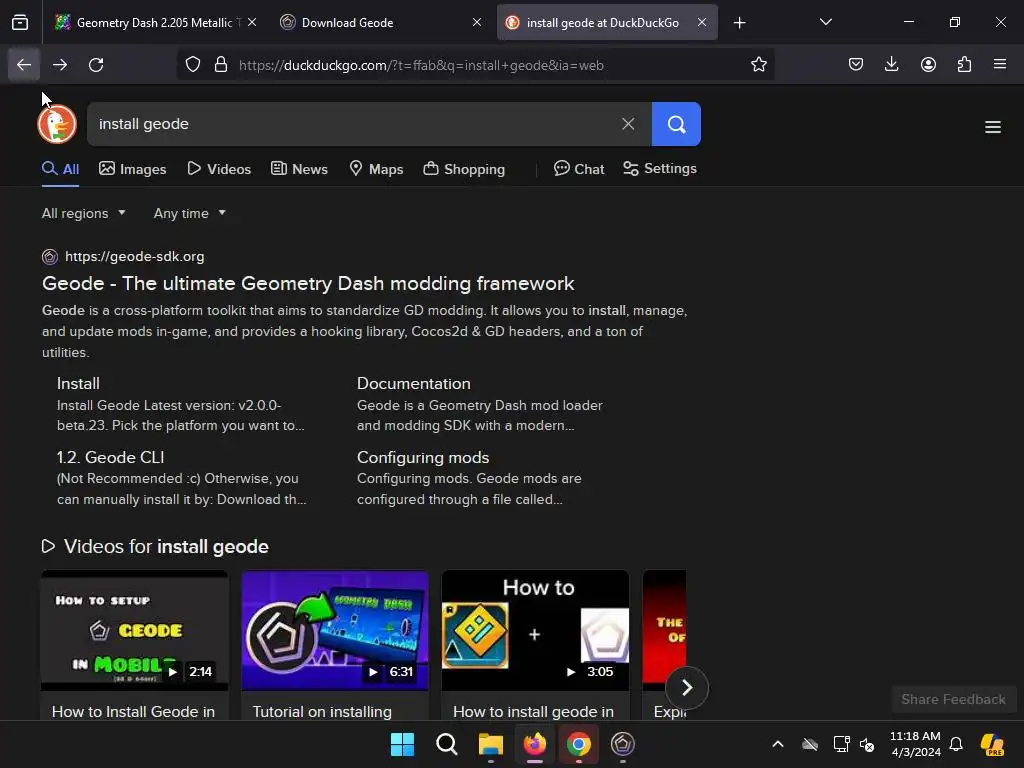
Task: Switch to Firefox in the taskbar
Action: pyautogui.click(x=535, y=744)
